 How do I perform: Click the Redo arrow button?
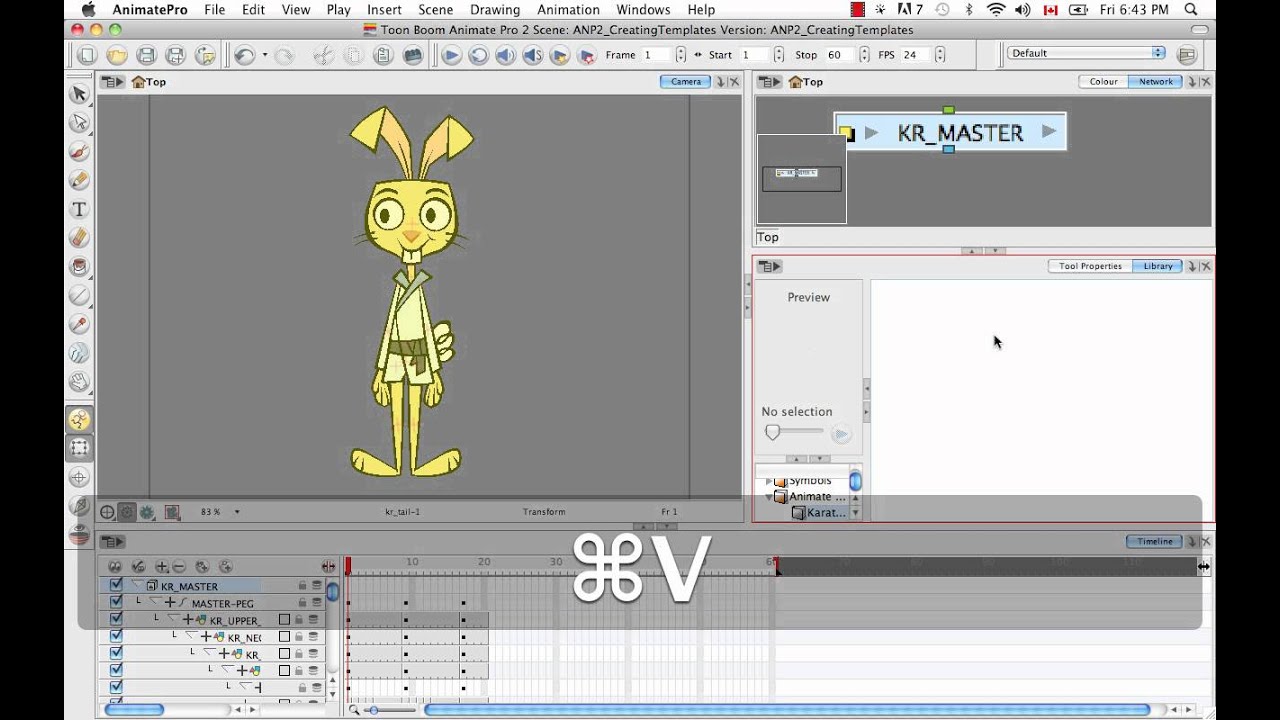[x=284, y=56]
